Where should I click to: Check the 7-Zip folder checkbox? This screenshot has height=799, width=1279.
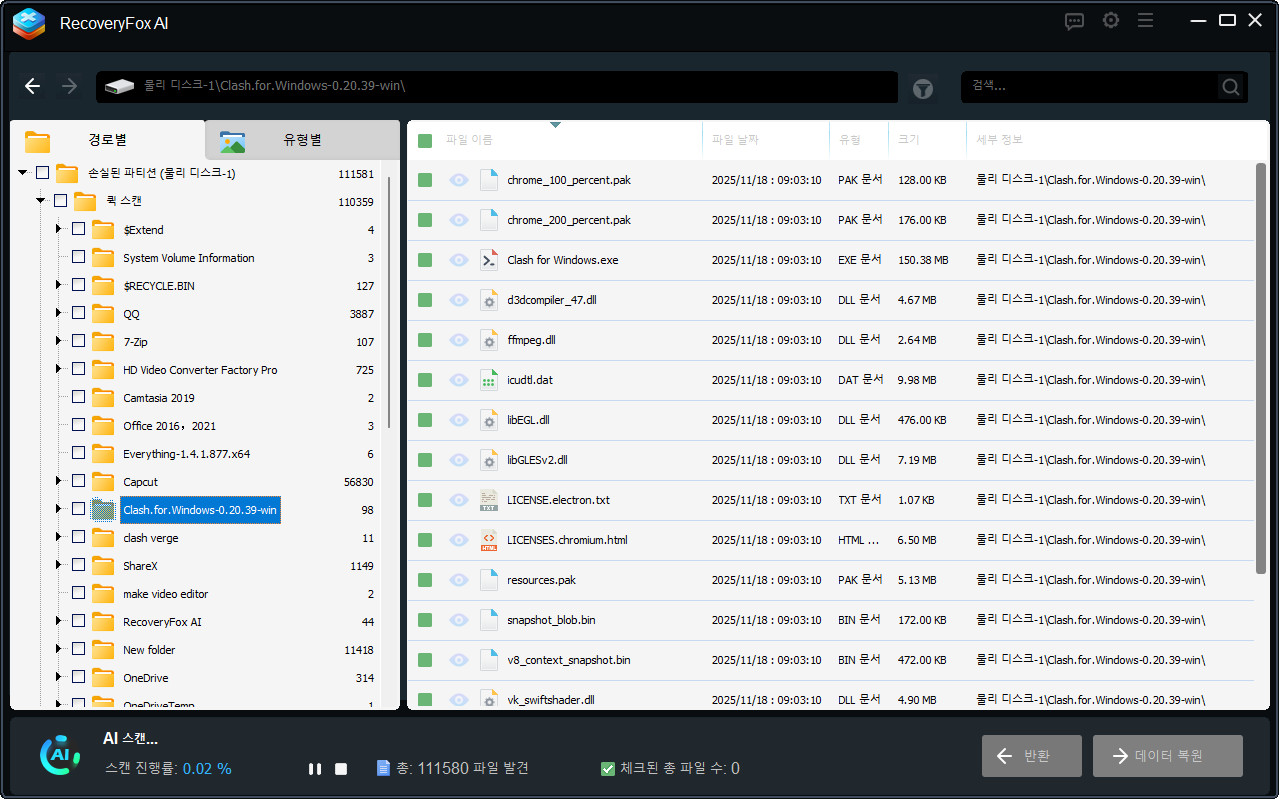point(78,341)
